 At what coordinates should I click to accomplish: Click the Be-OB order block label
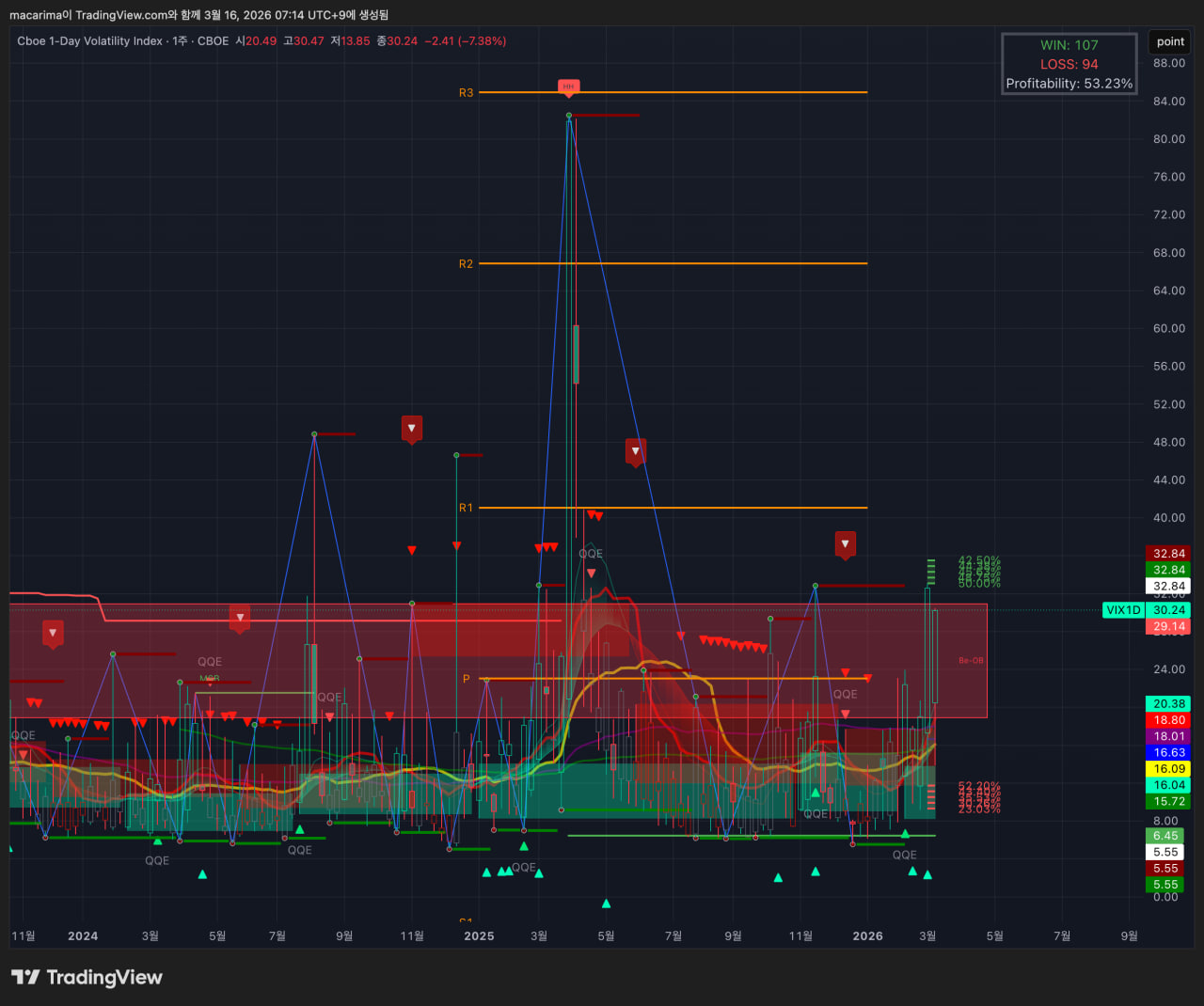click(971, 660)
